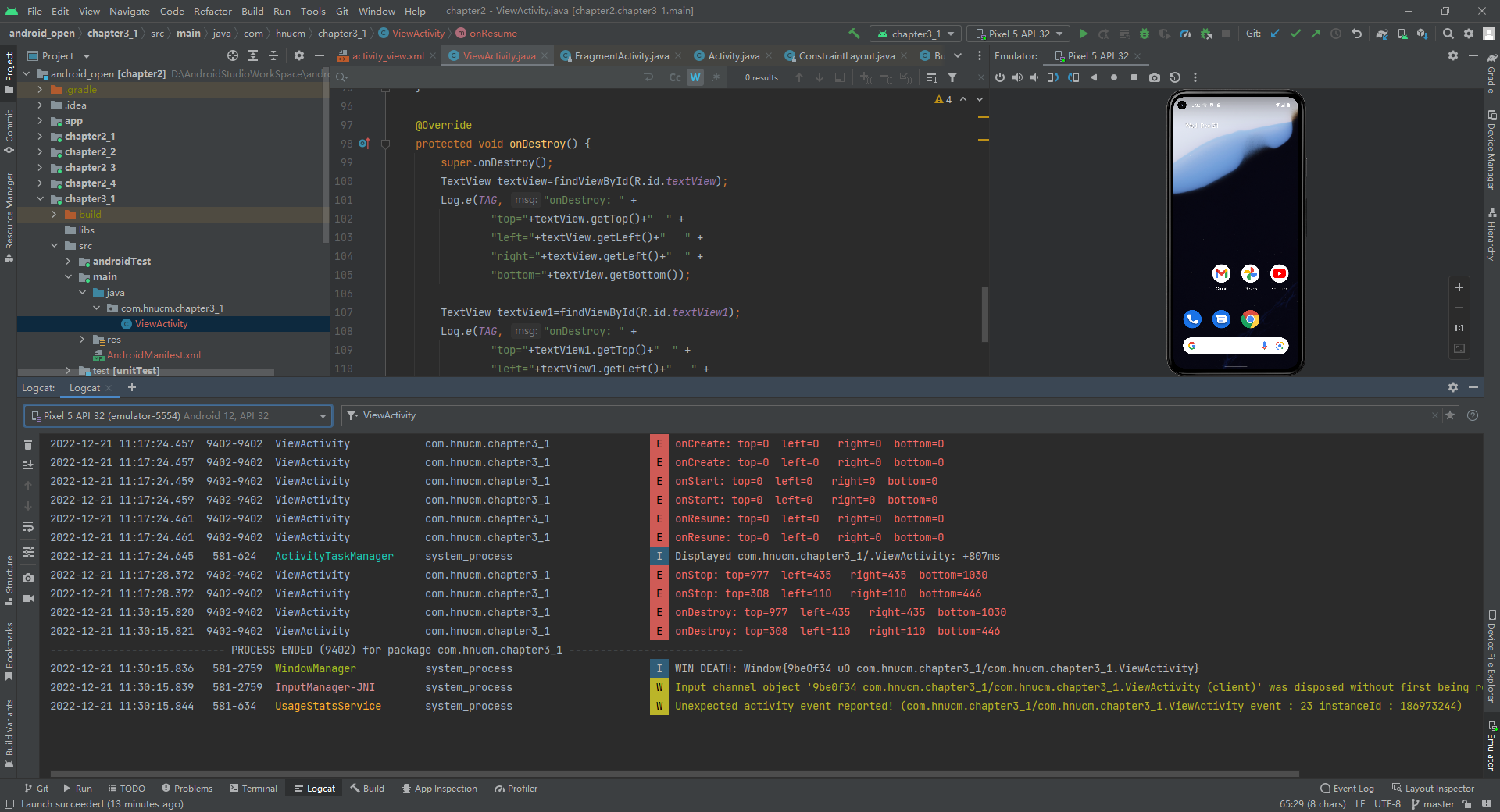Click Logcat horizontal scrollbar
This screenshot has height=812, width=1500.
676,774
